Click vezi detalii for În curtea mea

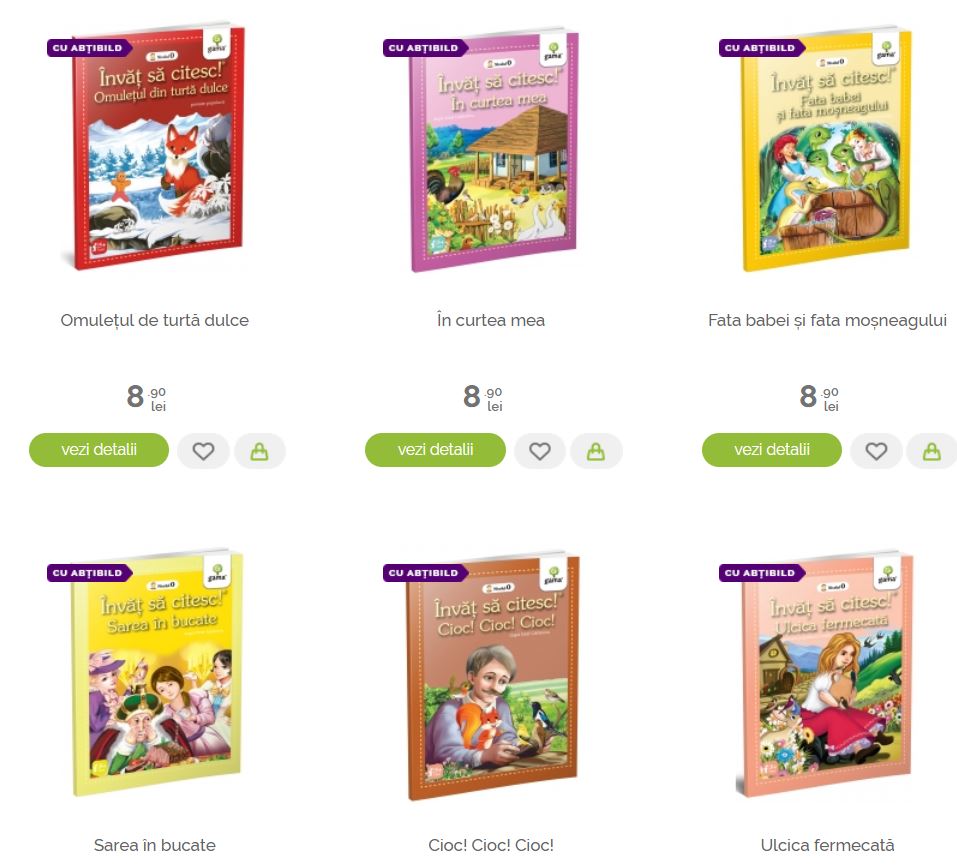coord(435,450)
